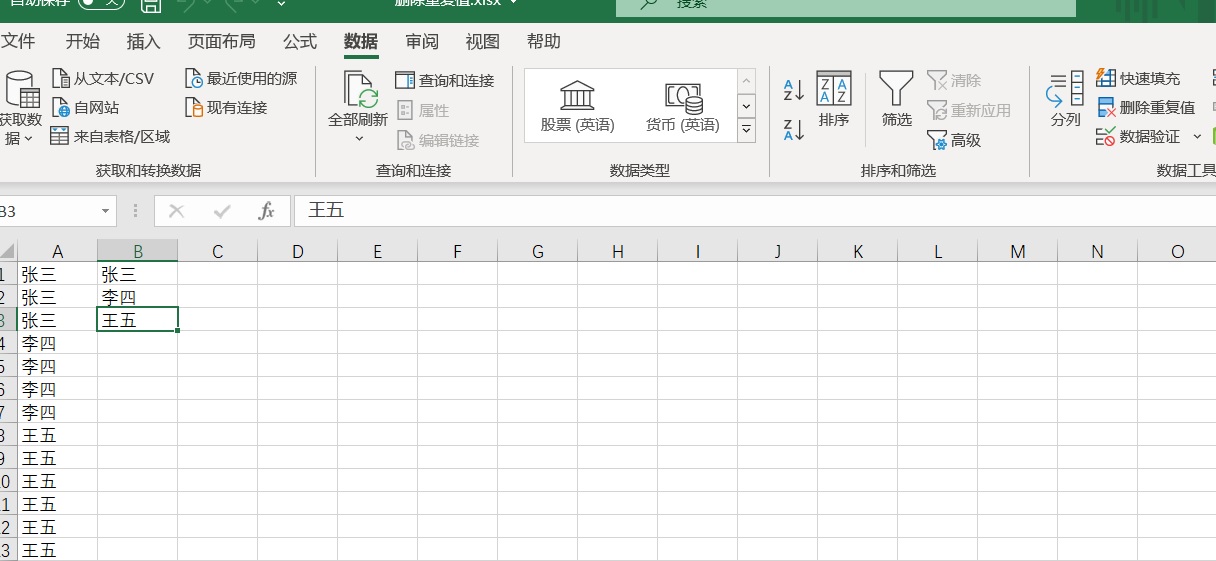Select column M header
Screen dimensions: 1216x561
(x=1018, y=251)
